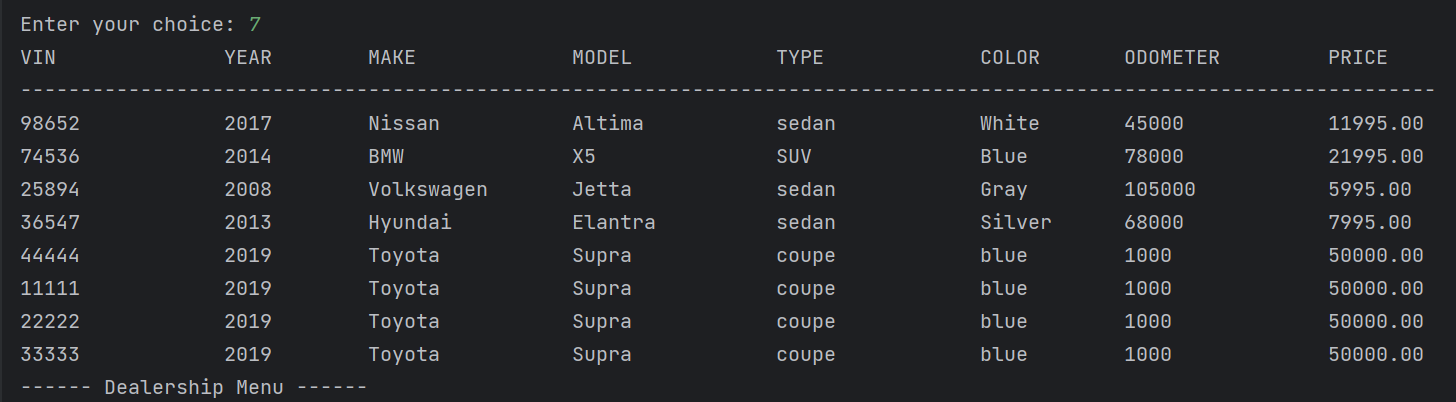The width and height of the screenshot is (1456, 402).
Task: Click the Dealership Menu heading line
Action: tap(194, 388)
